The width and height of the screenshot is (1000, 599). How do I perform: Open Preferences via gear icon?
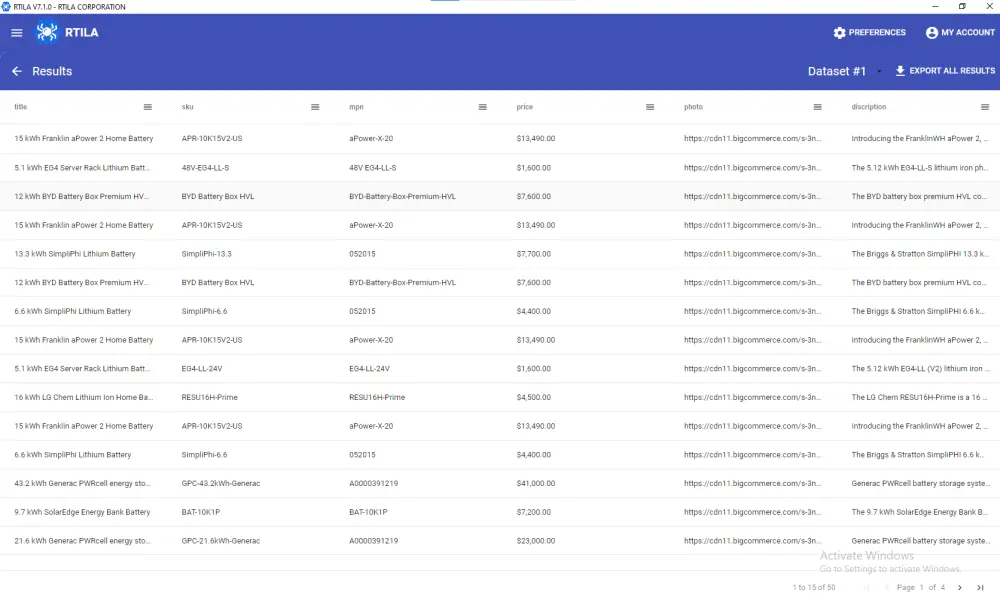[x=869, y=33]
